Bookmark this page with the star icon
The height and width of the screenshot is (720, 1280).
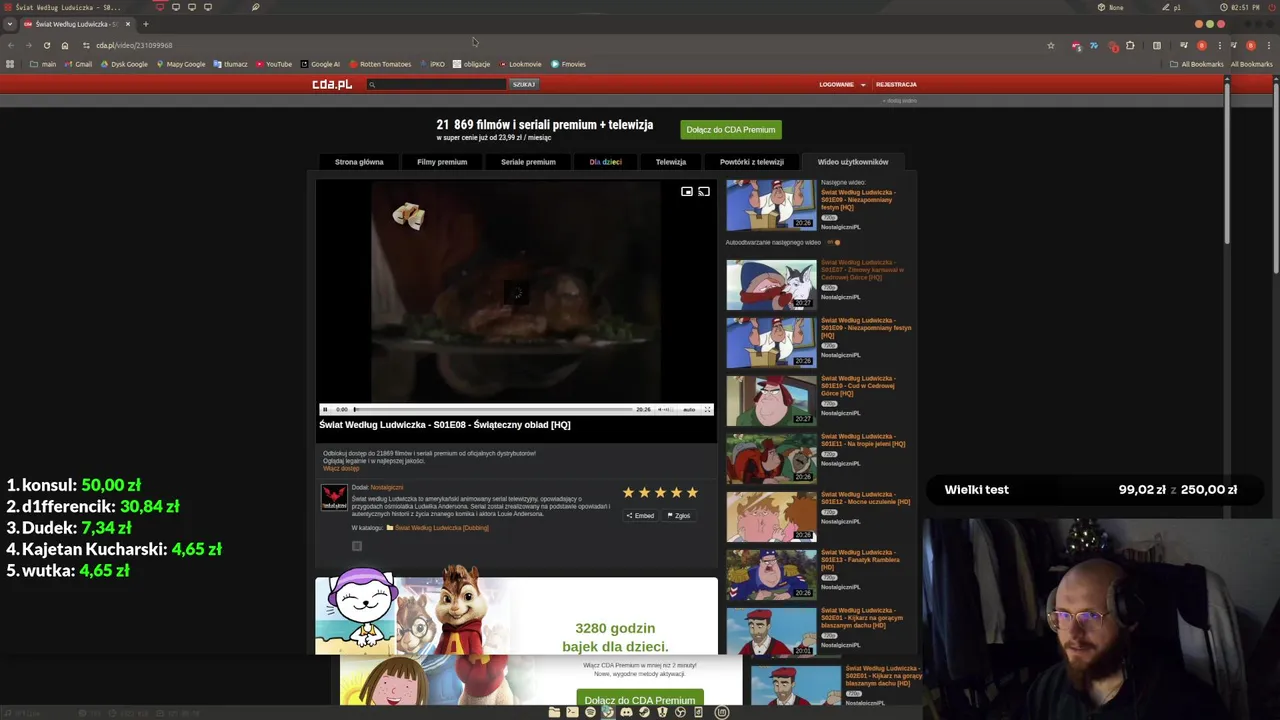point(1051,45)
